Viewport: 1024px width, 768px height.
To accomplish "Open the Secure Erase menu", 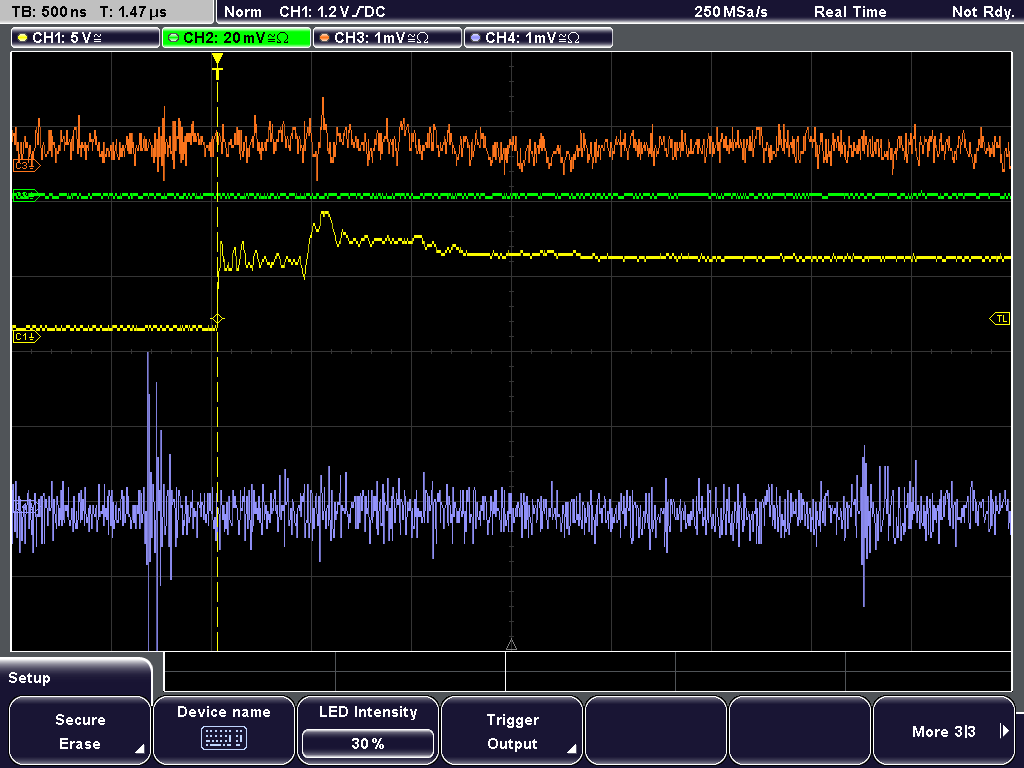I will point(80,731).
